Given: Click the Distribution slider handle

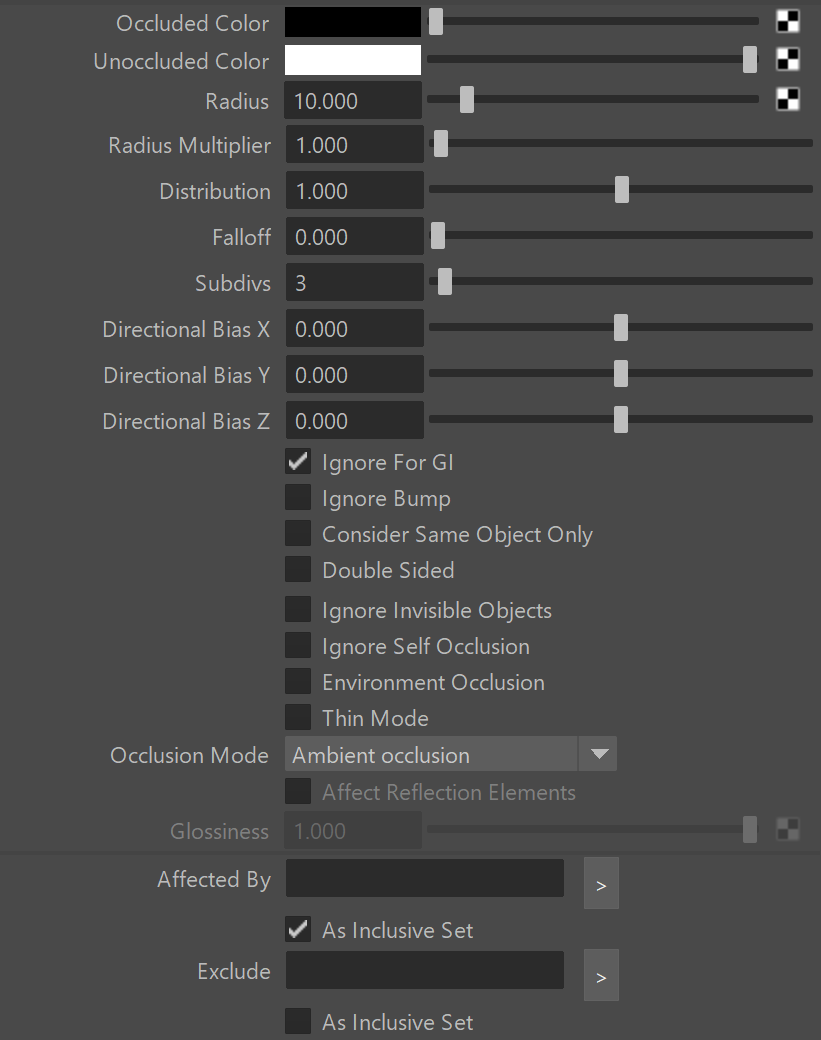Looking at the screenshot, I should click(x=621, y=190).
